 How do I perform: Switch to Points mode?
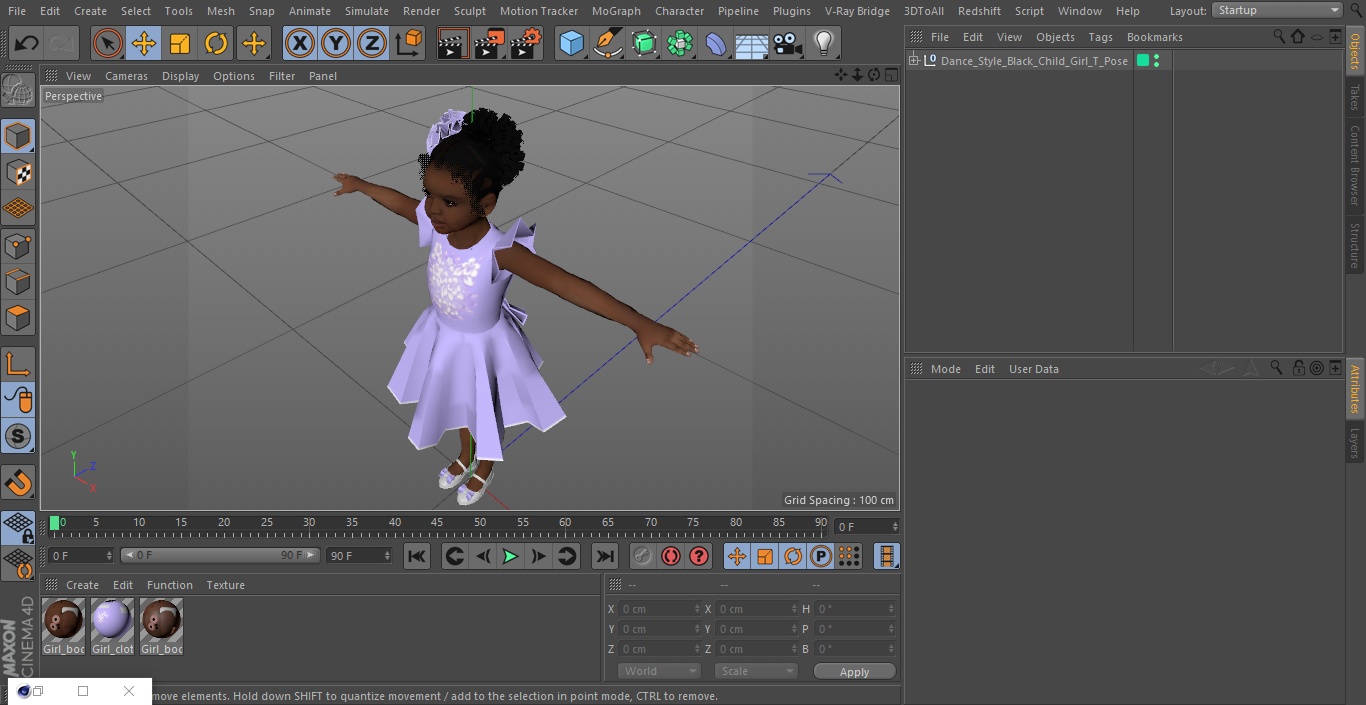point(18,245)
